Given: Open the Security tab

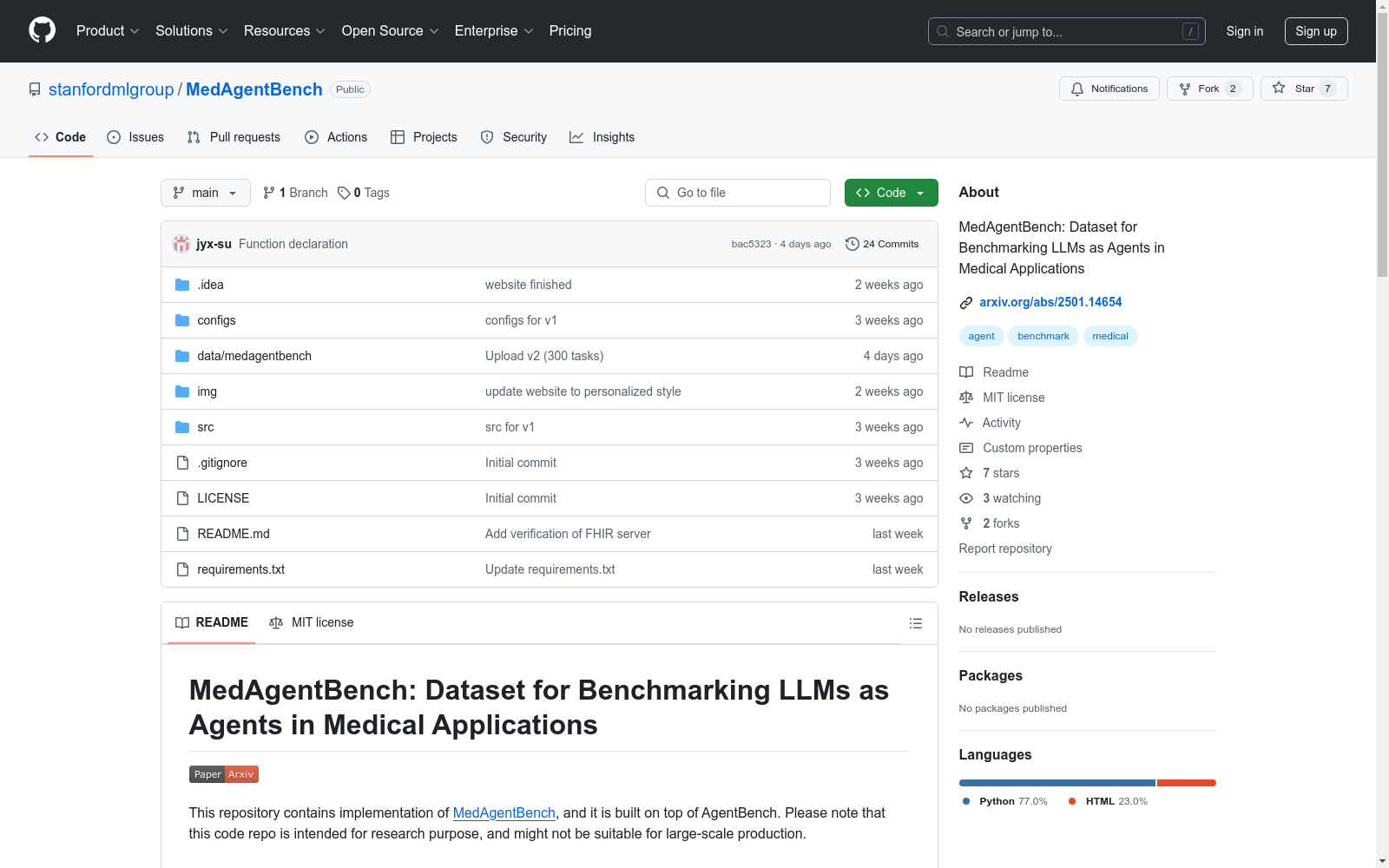Looking at the screenshot, I should (x=513, y=137).
